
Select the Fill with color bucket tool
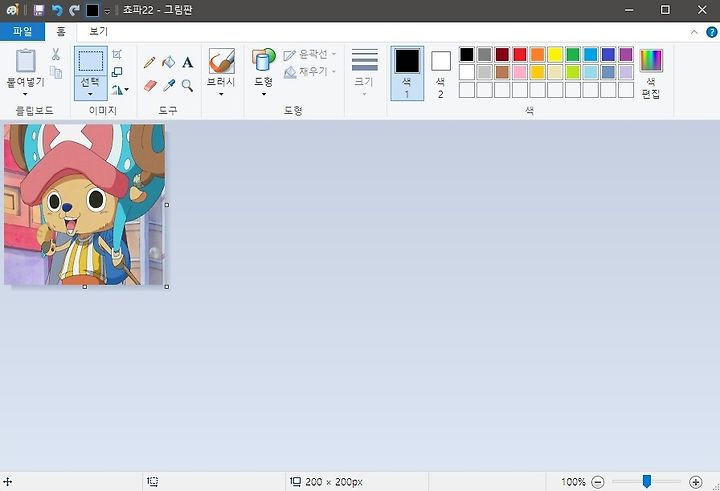[169, 62]
